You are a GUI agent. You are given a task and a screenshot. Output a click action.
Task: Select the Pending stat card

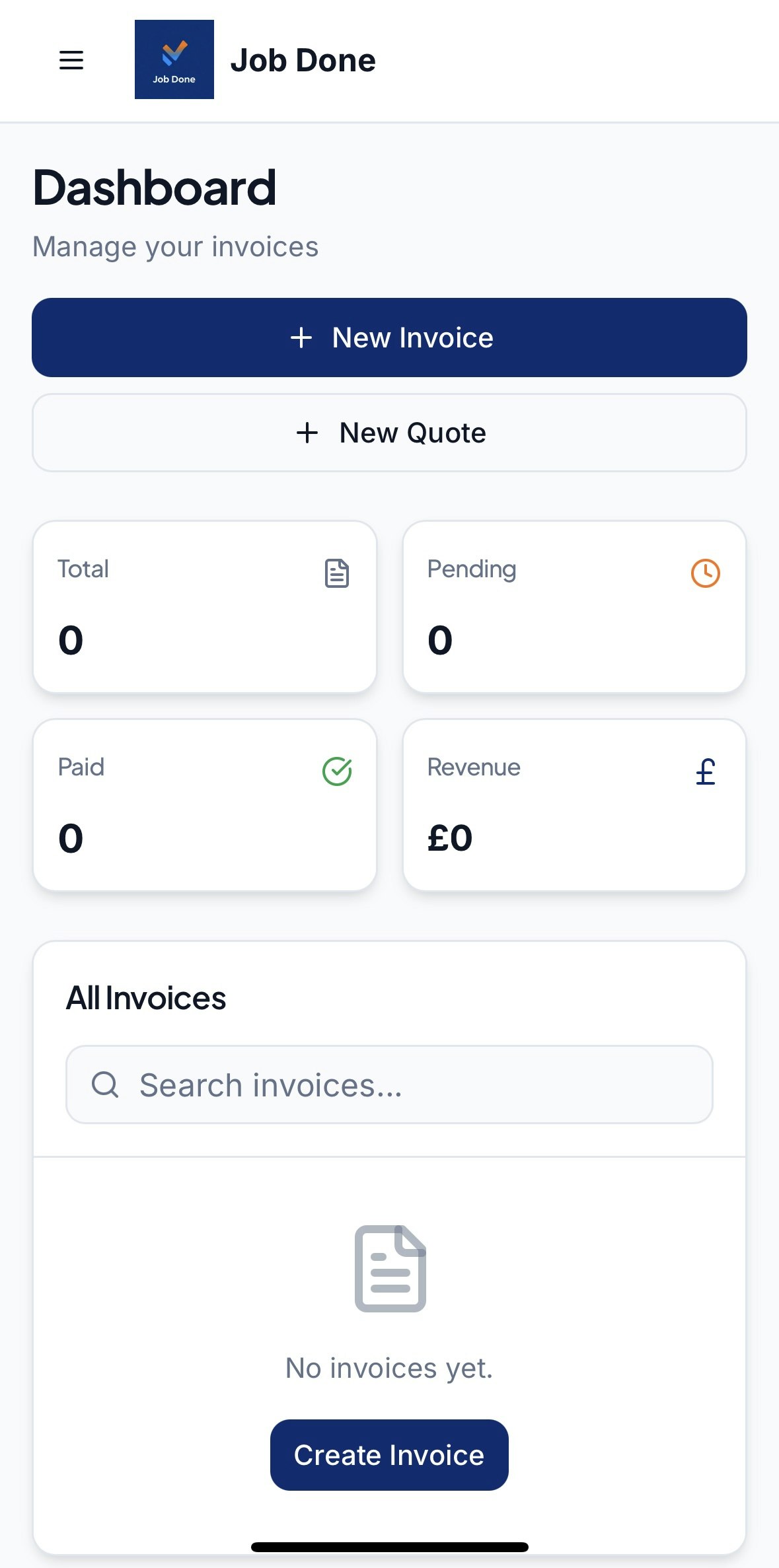pyautogui.click(x=574, y=606)
